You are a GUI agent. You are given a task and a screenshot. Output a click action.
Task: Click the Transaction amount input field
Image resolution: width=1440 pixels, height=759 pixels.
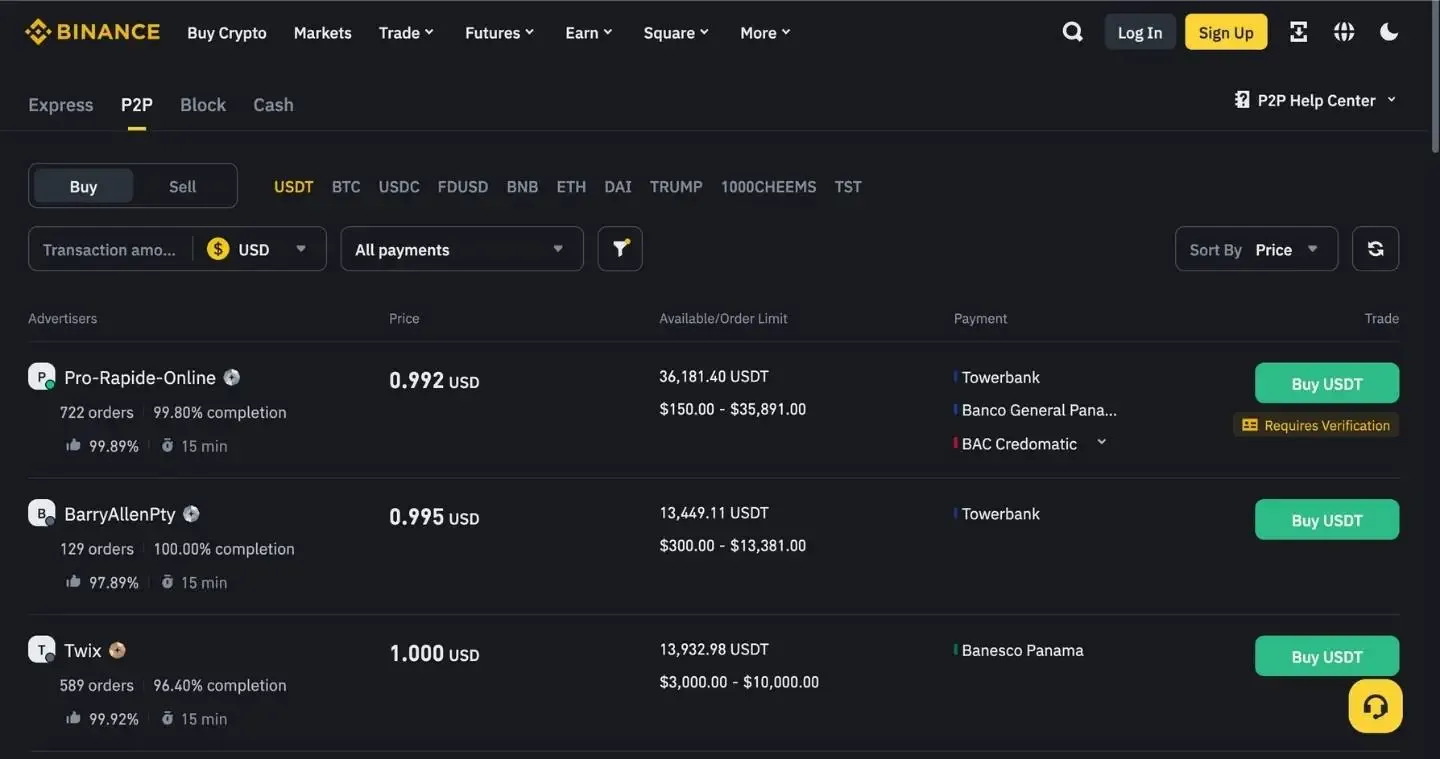109,249
